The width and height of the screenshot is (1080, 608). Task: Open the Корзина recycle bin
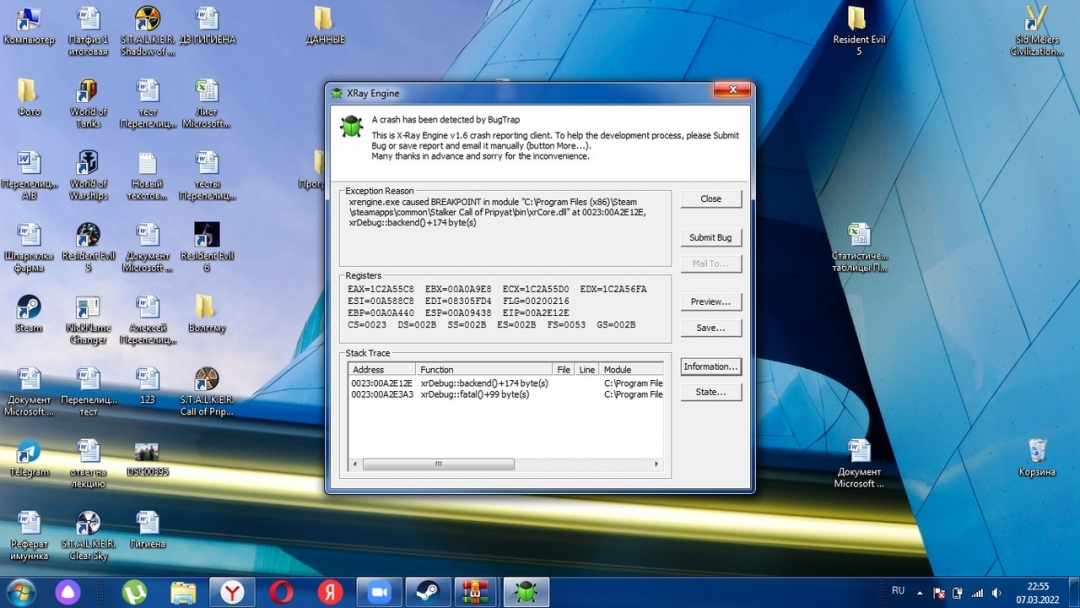tap(1037, 458)
